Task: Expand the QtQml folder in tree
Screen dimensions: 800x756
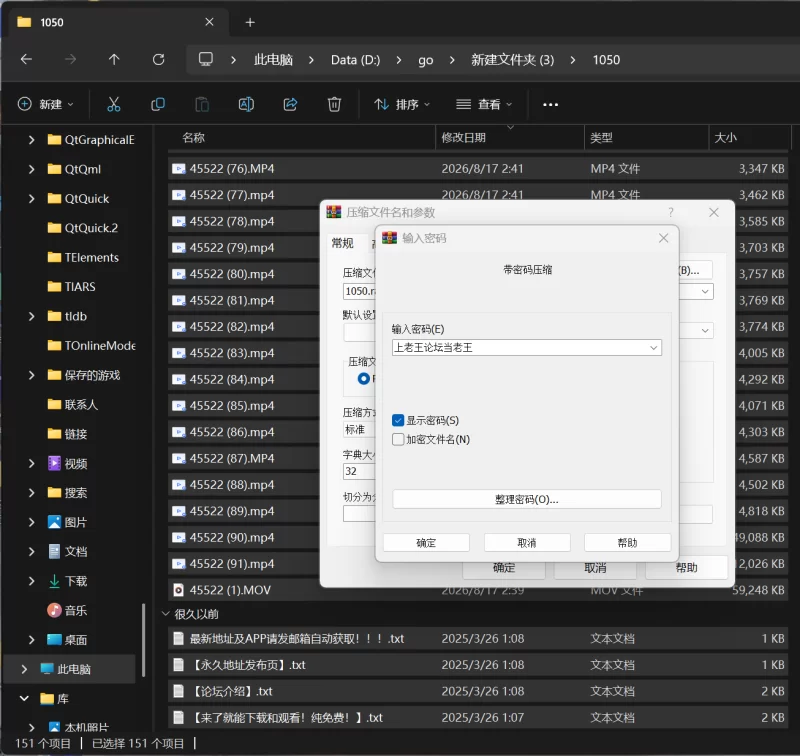Action: click(32, 169)
